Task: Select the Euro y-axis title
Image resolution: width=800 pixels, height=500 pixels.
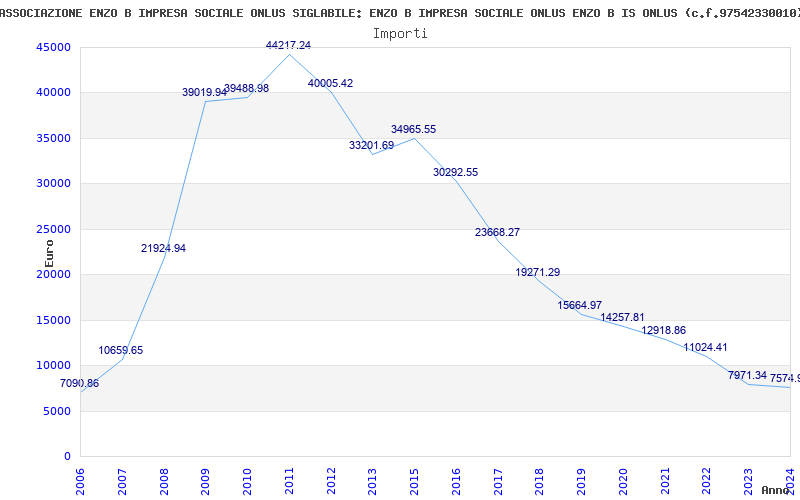Action: (49, 254)
